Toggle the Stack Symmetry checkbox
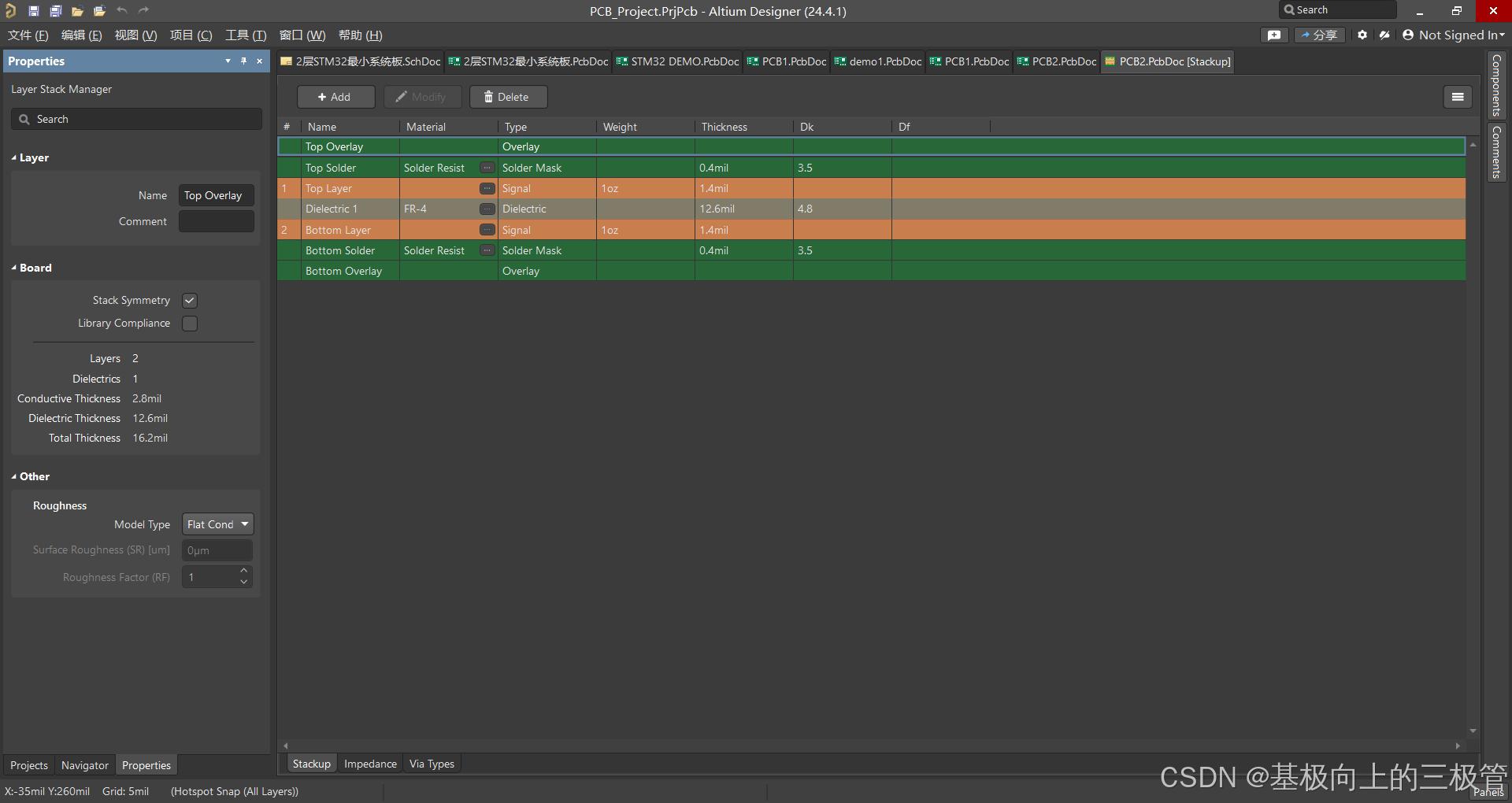The image size is (1512, 803). [190, 301]
